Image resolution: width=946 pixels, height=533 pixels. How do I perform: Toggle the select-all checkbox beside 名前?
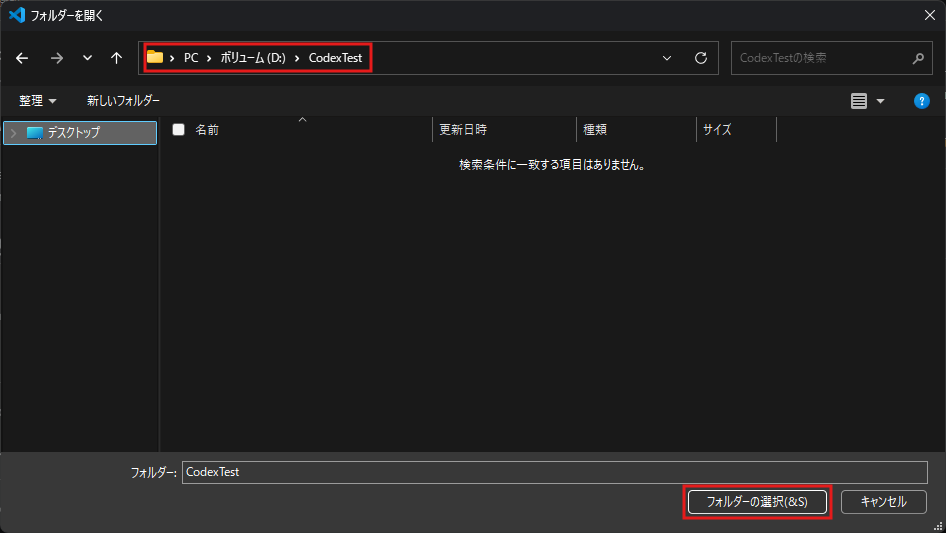pyautogui.click(x=179, y=130)
